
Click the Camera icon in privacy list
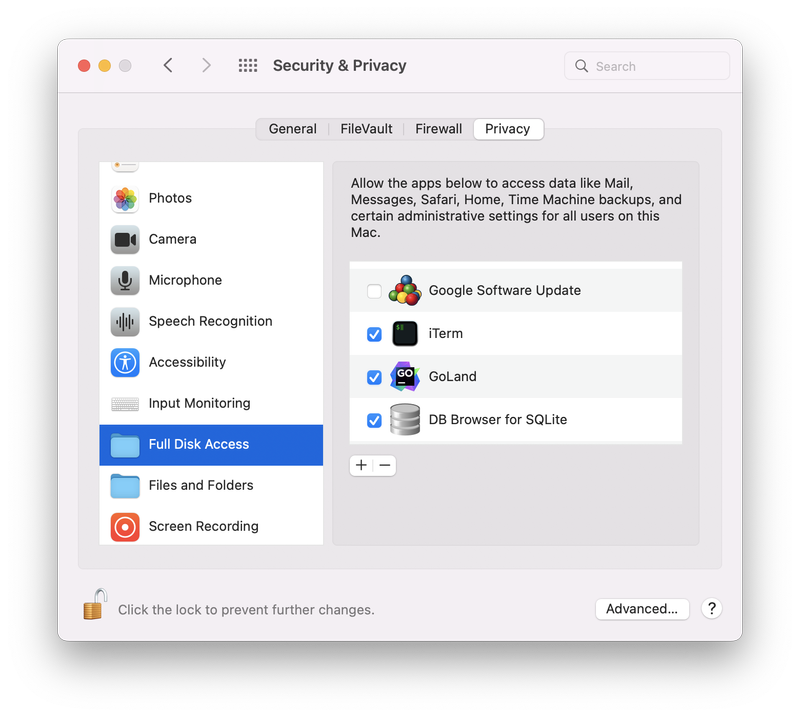(124, 239)
